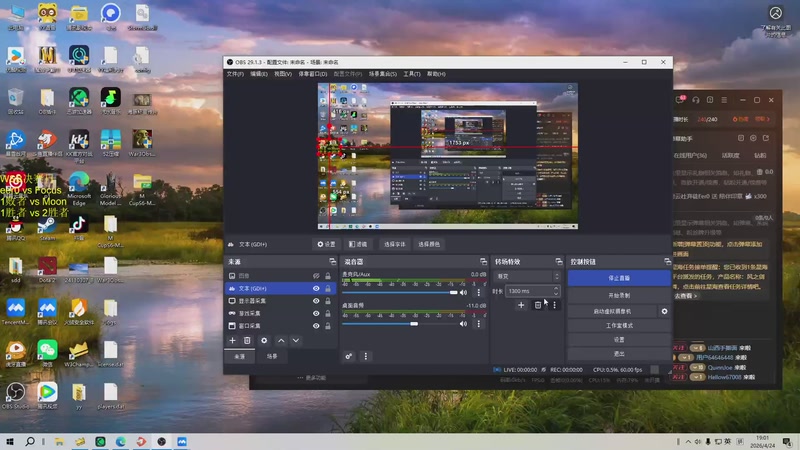
Task: Open advanced audio properties gear in mixer
Action: pos(349,356)
